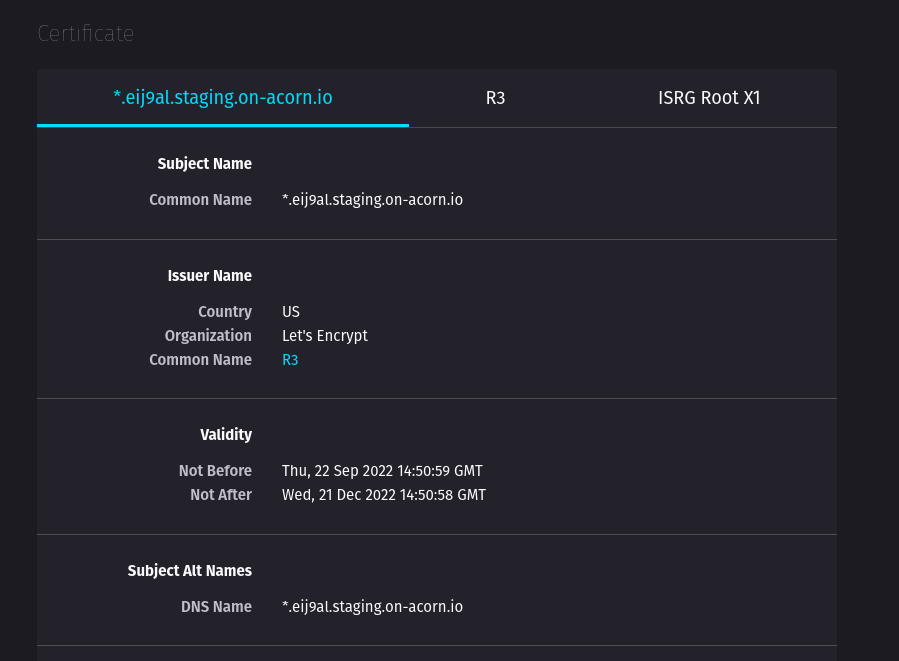Click the Organization label
The image size is (899, 661).
coord(208,336)
